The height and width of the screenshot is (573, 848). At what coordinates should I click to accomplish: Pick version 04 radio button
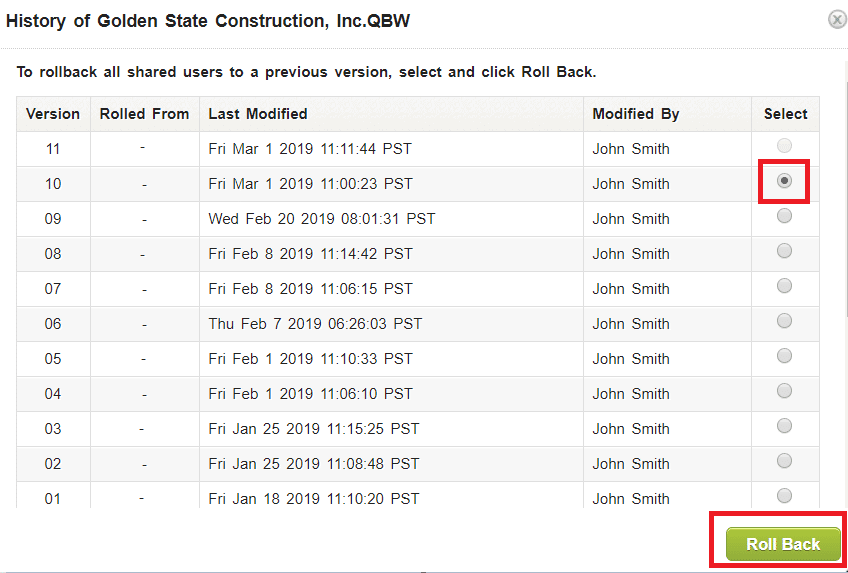click(x=785, y=391)
